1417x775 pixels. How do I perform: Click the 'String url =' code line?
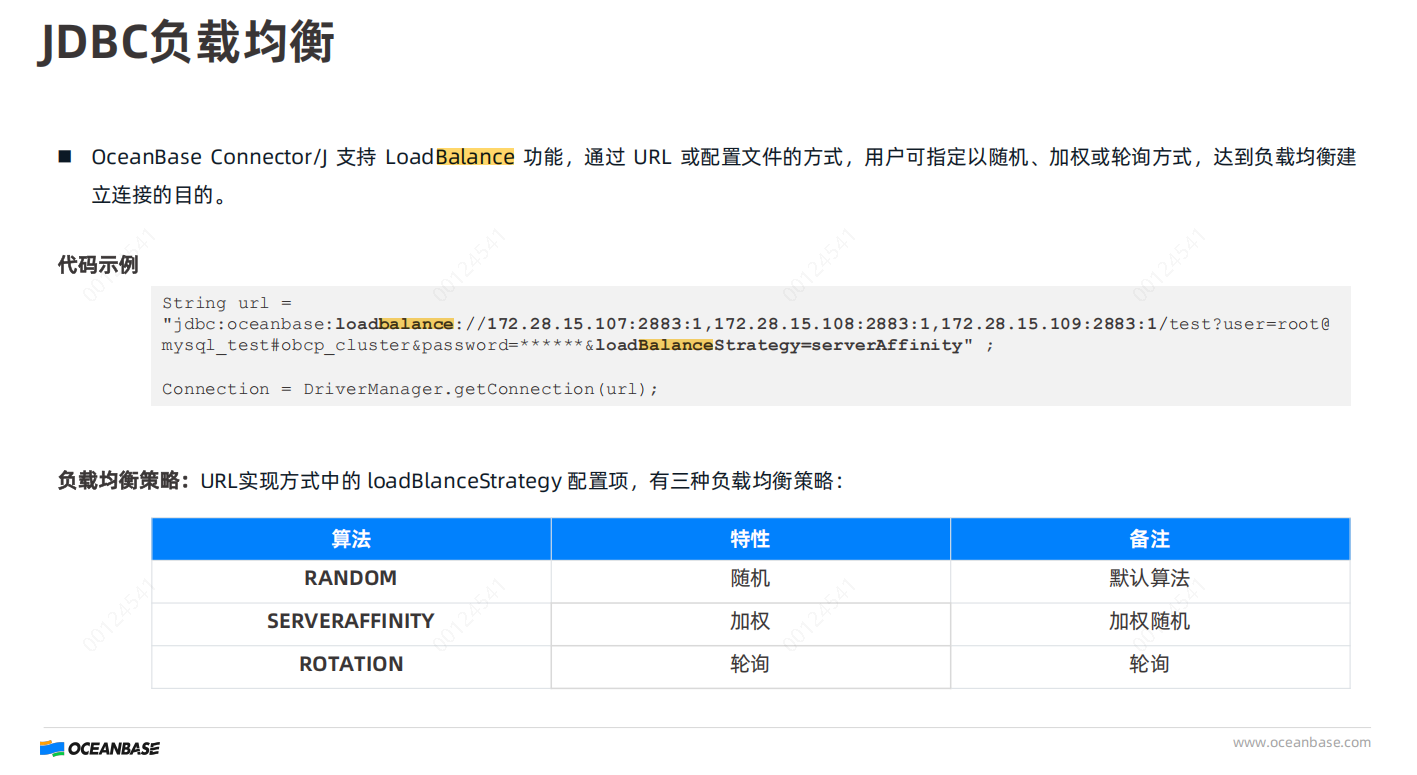[226, 303]
